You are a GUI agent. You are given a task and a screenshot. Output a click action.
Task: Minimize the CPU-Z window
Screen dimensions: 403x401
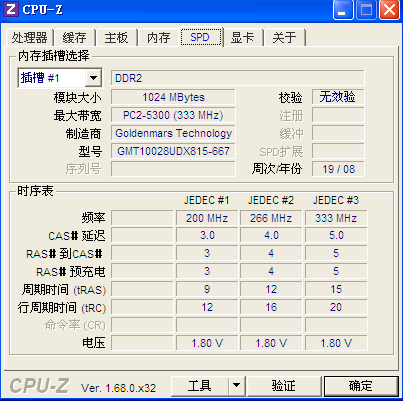(x=342, y=10)
